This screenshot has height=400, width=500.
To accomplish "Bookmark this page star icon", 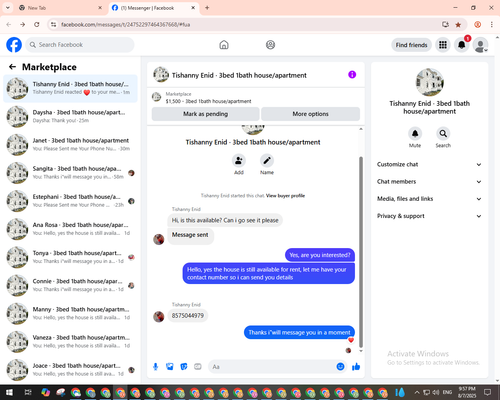I will pyautogui.click(x=458, y=25).
